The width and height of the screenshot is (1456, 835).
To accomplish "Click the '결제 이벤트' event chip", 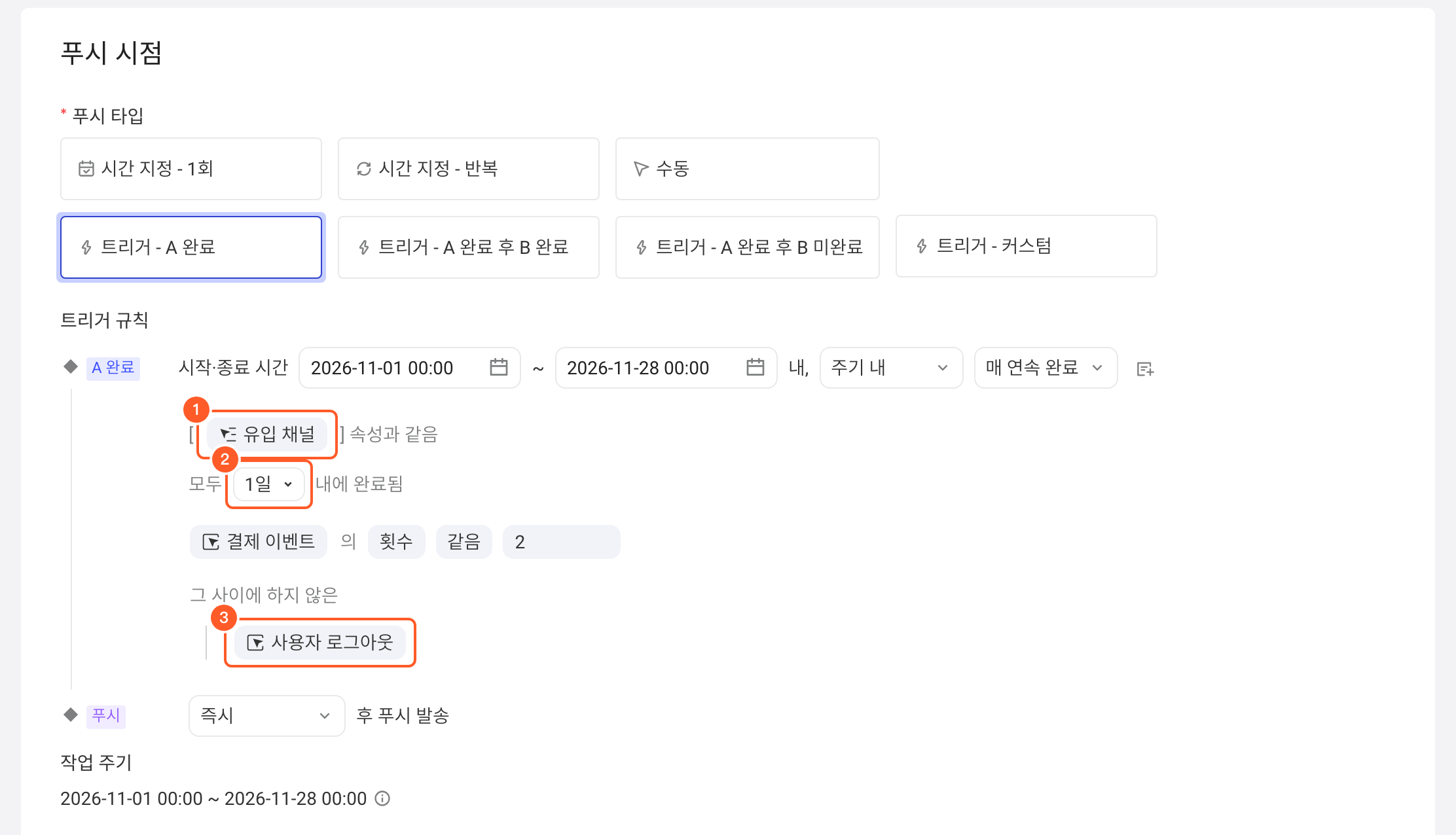I will pos(259,542).
